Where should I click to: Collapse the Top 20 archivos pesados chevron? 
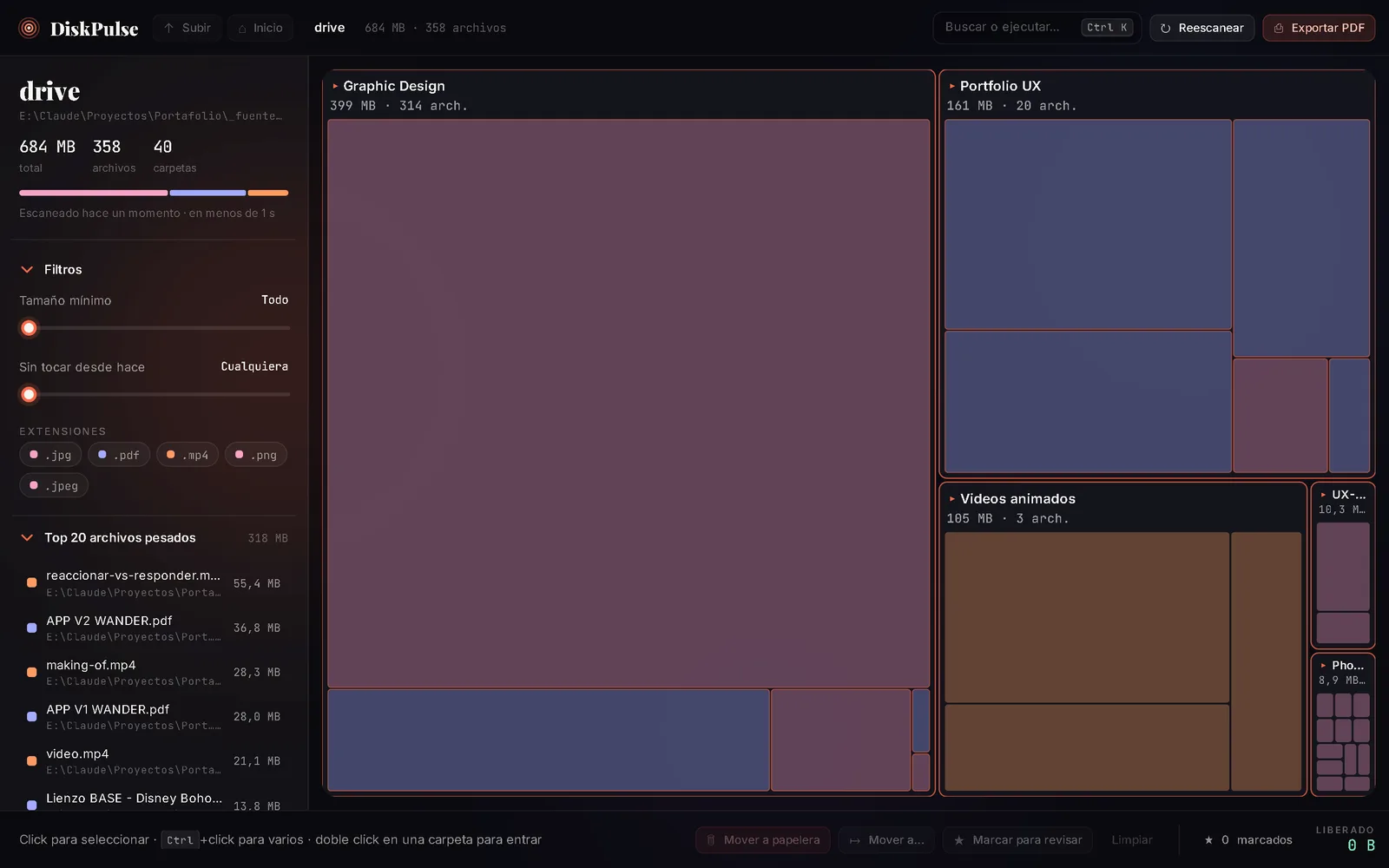(x=27, y=538)
